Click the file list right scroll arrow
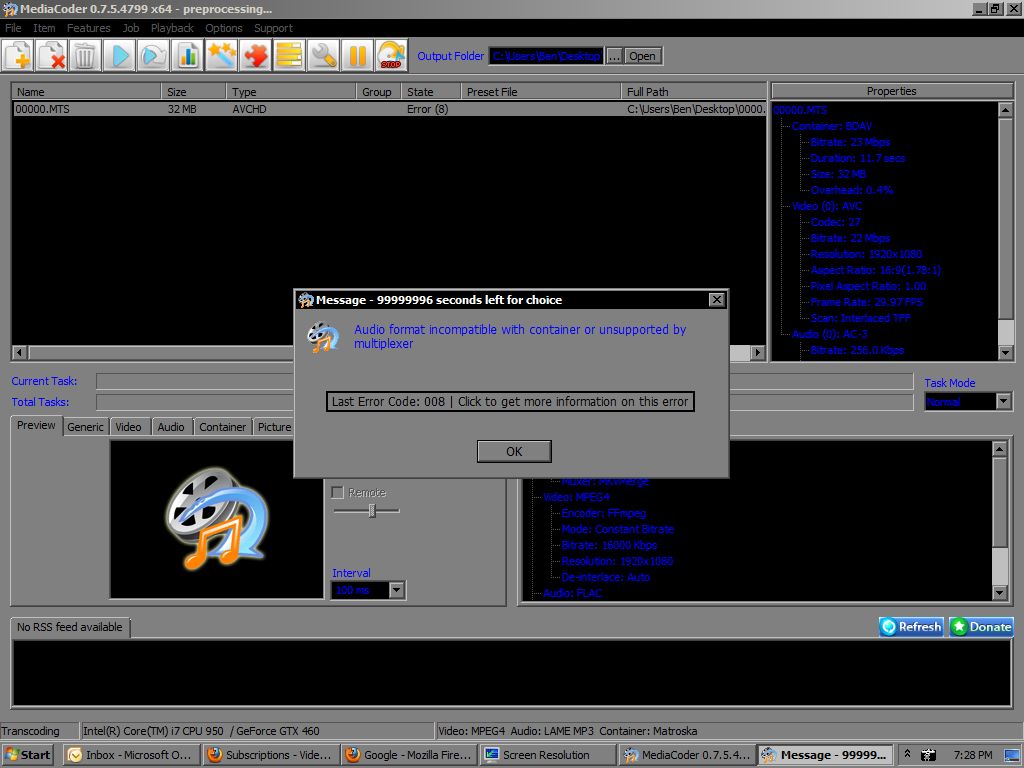The image size is (1024, 768). point(758,353)
